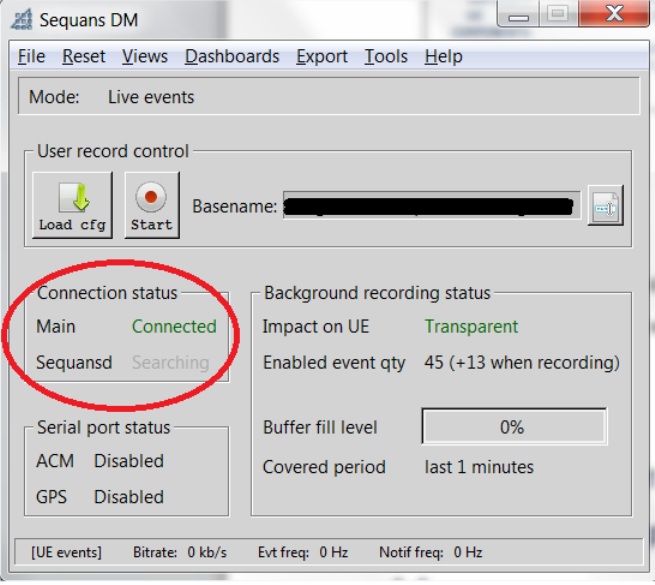Click the Live events mode text

pos(151,97)
